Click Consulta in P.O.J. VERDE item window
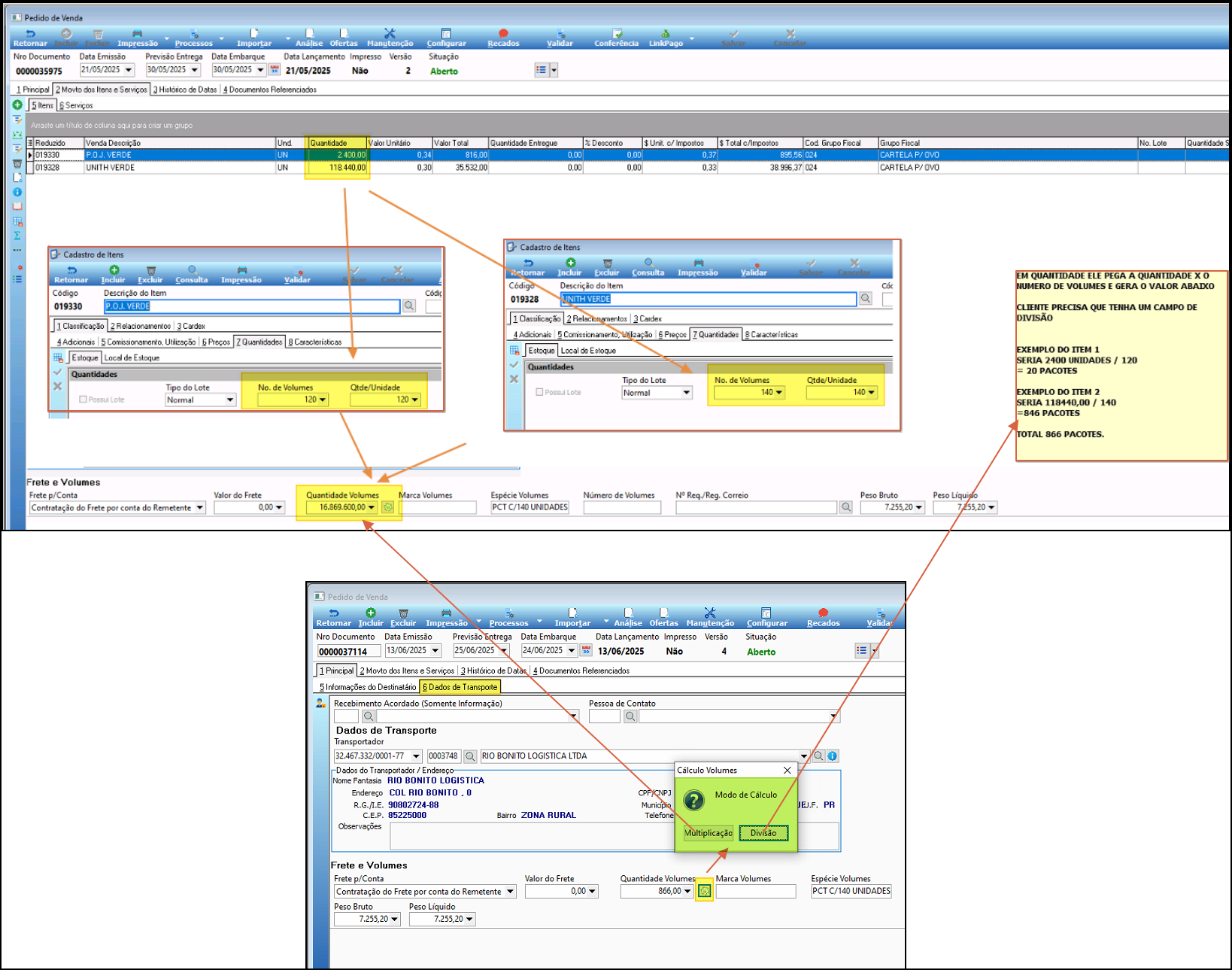Screen dimensions: 1232x970 192,274
